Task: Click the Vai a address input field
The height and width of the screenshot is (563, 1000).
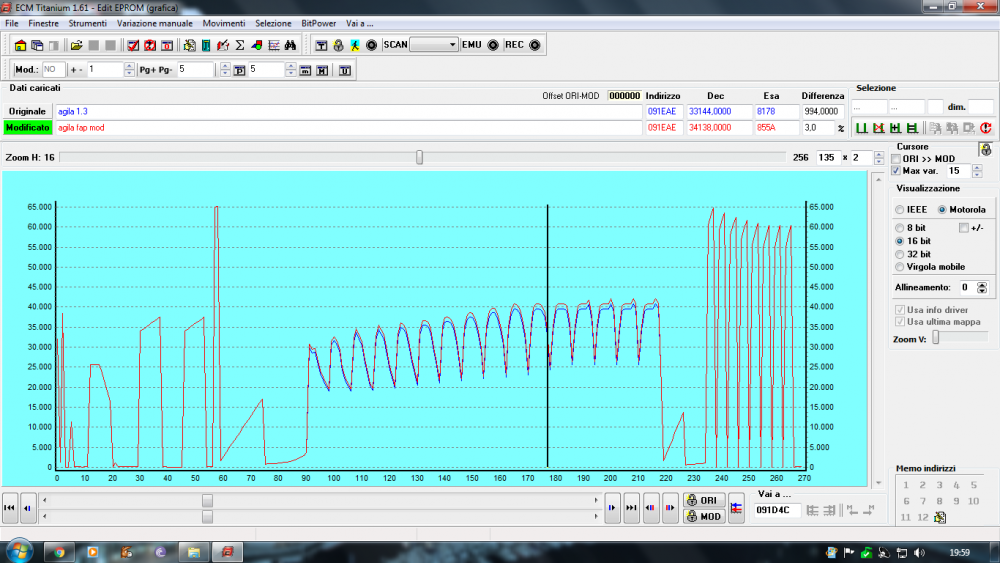Action: pos(777,510)
